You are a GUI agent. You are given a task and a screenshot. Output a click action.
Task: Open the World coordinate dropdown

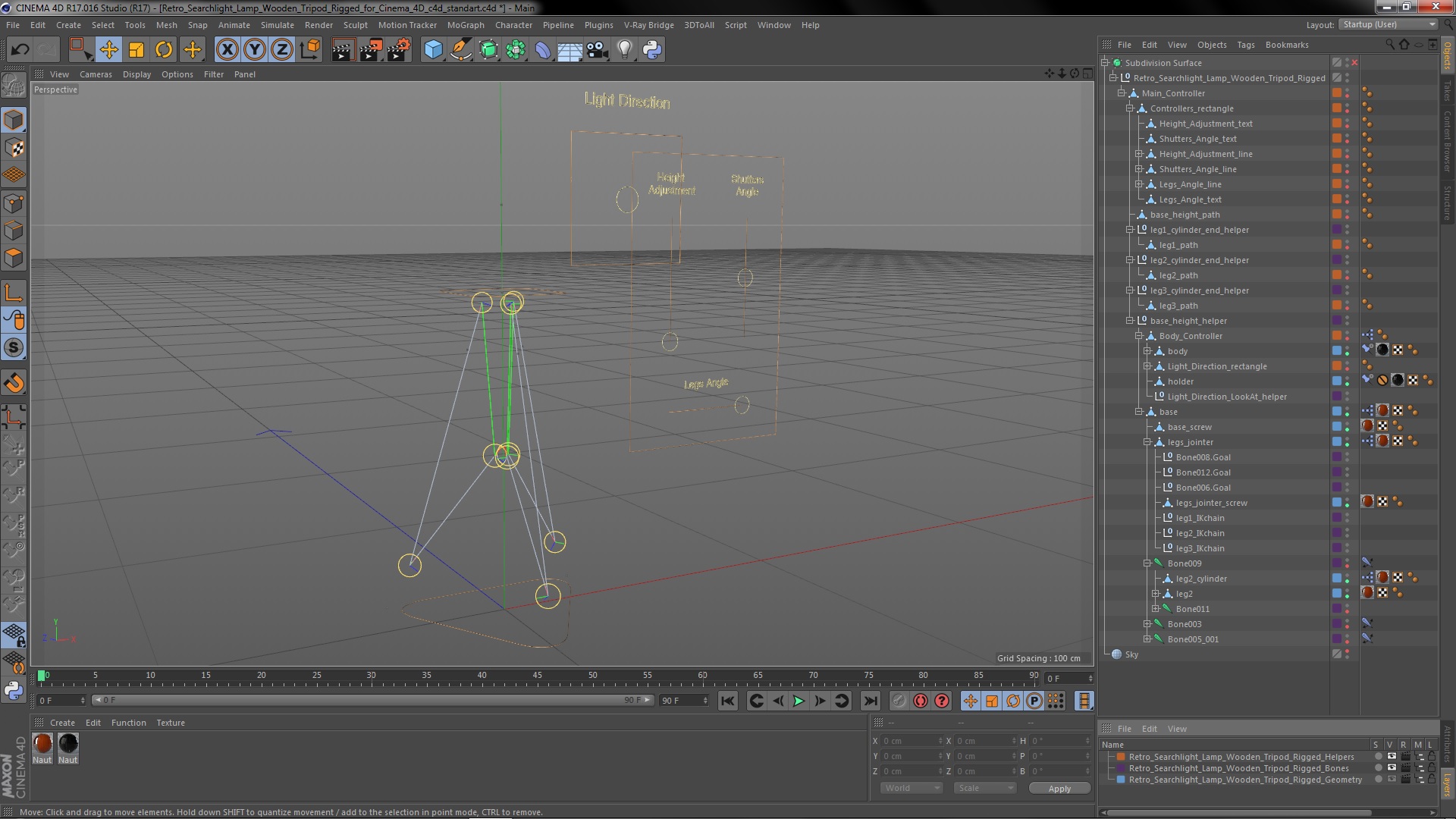(x=911, y=788)
